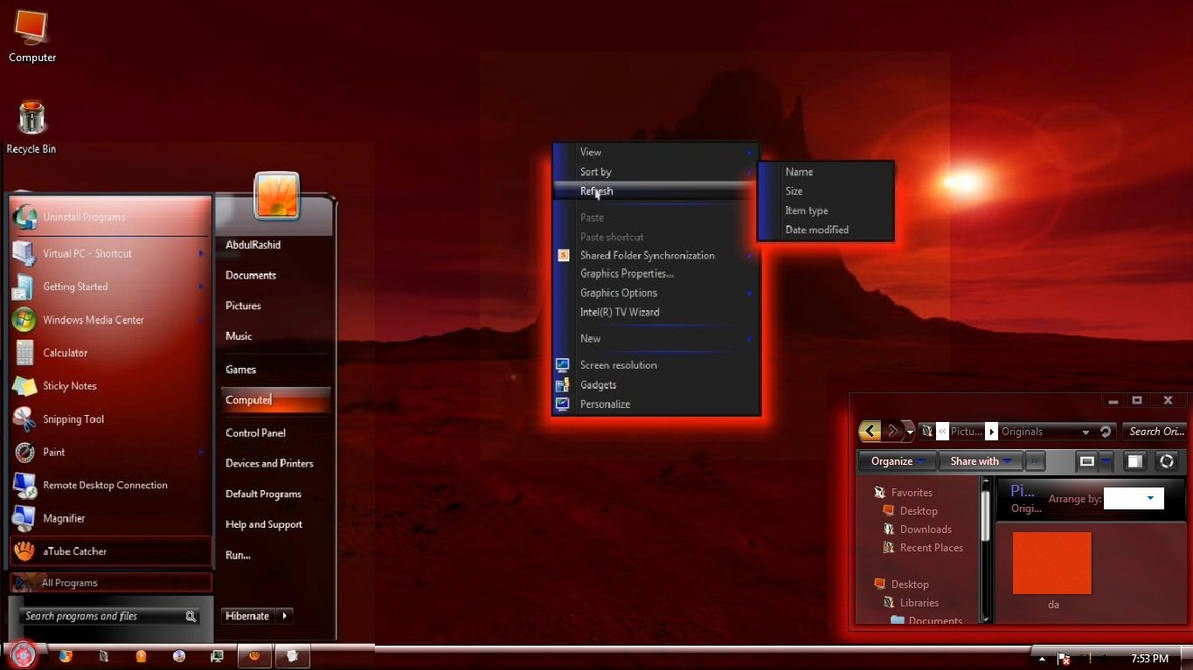Choose Graphics Properties... in context menu
Viewport: 1193px width, 670px height.
pos(655,274)
